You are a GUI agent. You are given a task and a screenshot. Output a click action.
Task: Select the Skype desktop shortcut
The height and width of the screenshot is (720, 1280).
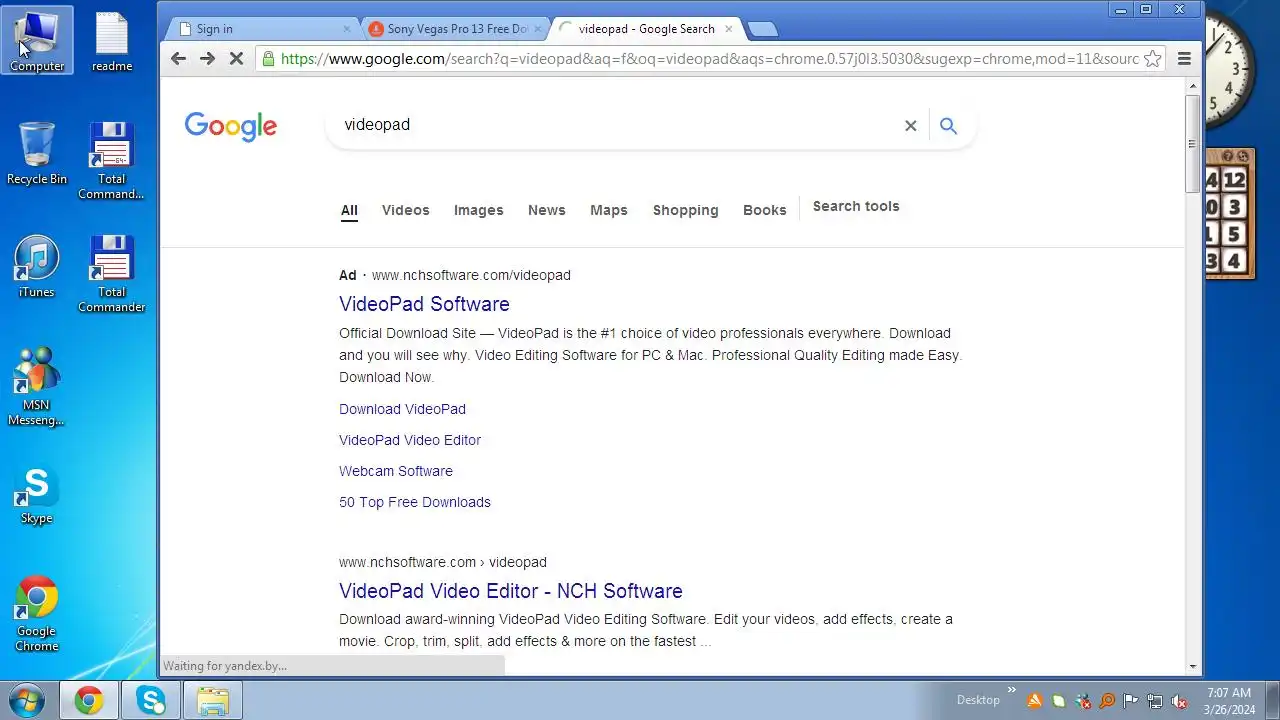point(37,495)
